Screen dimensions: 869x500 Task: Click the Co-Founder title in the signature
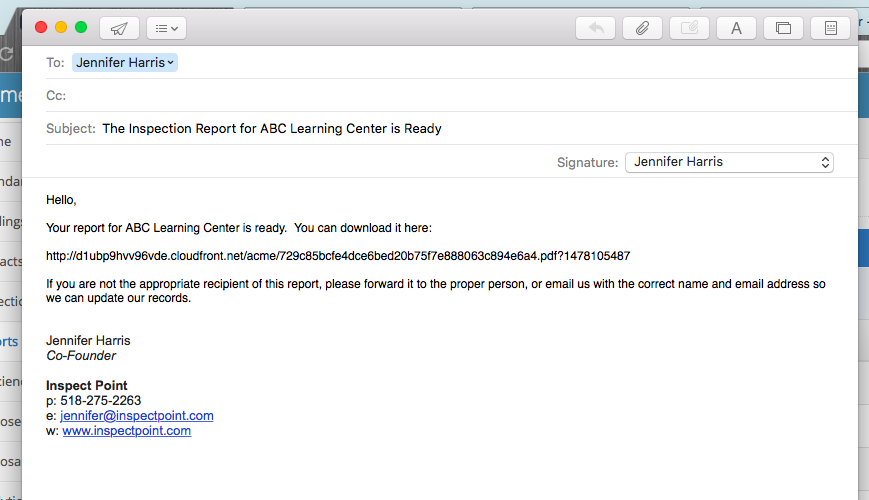[x=81, y=356]
